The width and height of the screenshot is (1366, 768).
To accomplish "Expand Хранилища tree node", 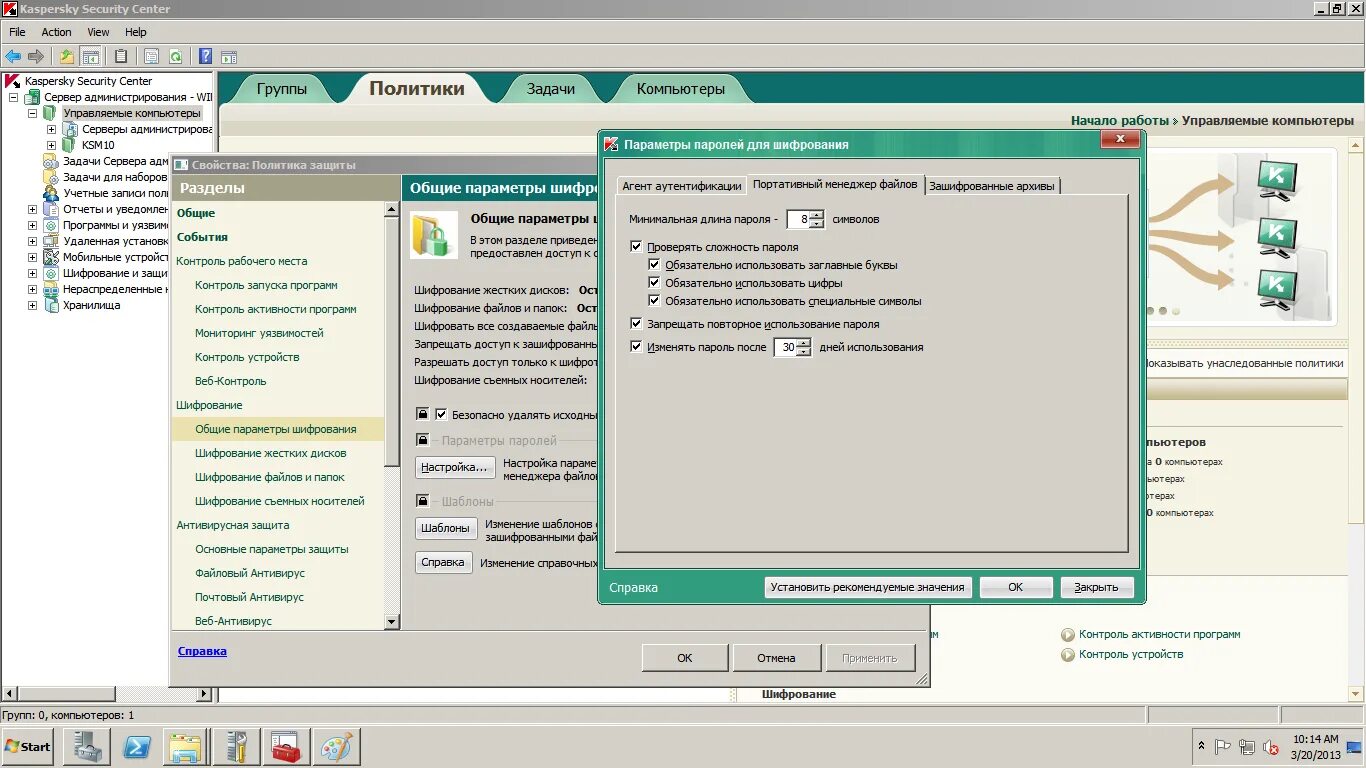I will tap(32, 305).
